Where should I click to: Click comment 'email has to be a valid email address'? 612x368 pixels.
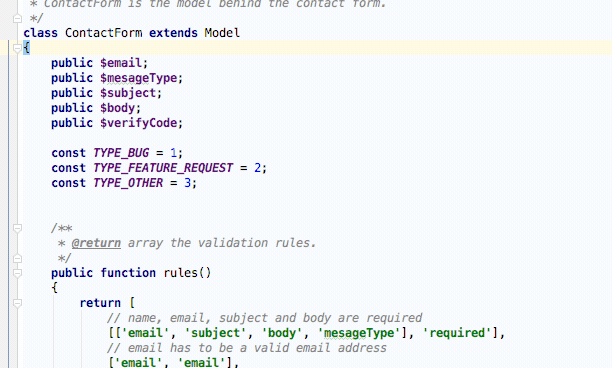(257, 348)
